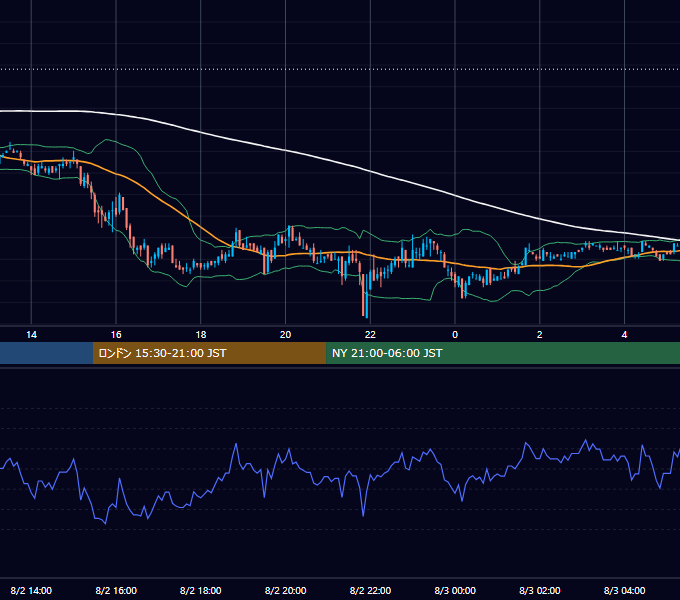This screenshot has width=680, height=600.
Task: Click the hour label 20 under chart
Action: point(285,335)
